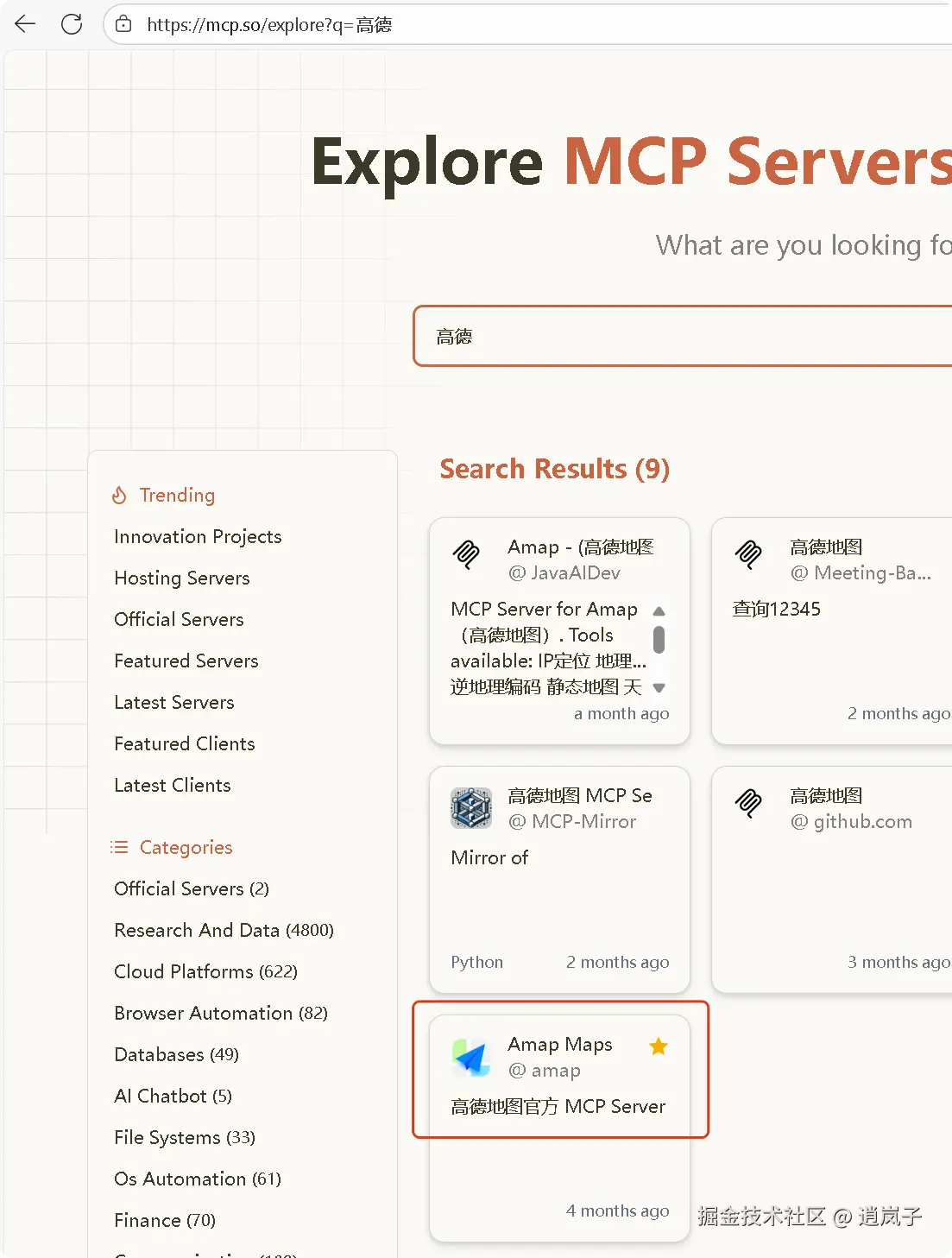
Task: Click the @ amap author name
Action: (x=545, y=1071)
